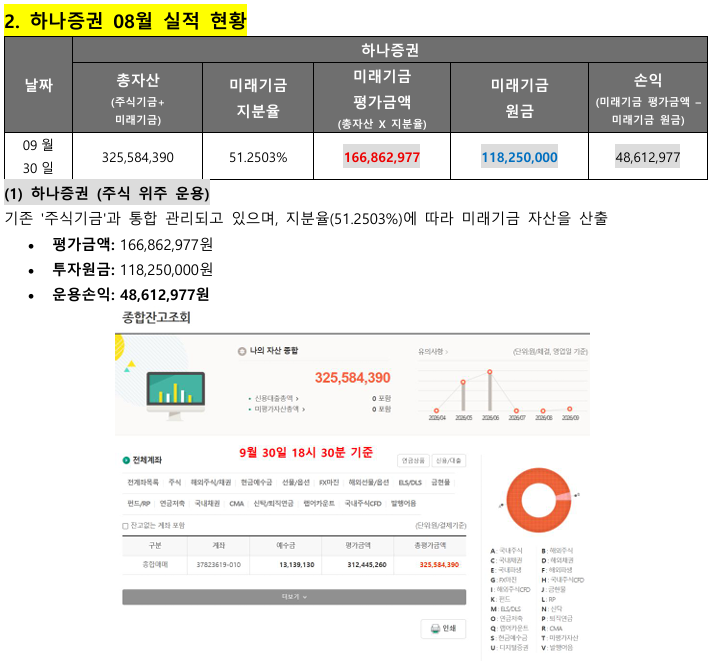Viewport: 714px width, 666px height.
Task: Select the FX마진 tab
Action: [x=329, y=482]
